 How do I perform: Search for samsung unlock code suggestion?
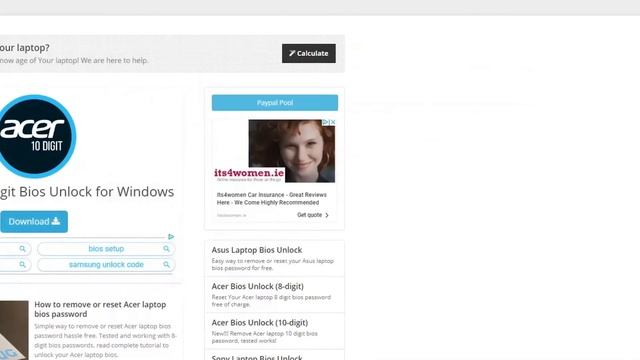click(x=106, y=264)
